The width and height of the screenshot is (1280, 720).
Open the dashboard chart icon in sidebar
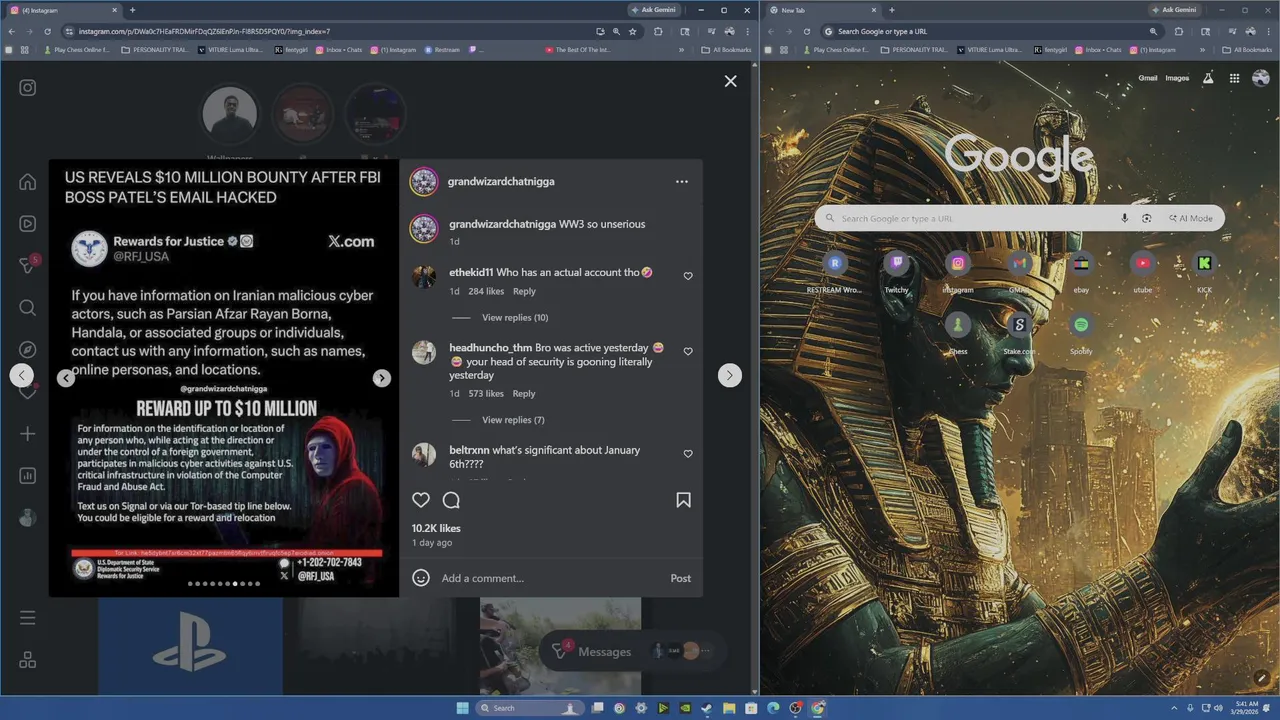[28, 476]
